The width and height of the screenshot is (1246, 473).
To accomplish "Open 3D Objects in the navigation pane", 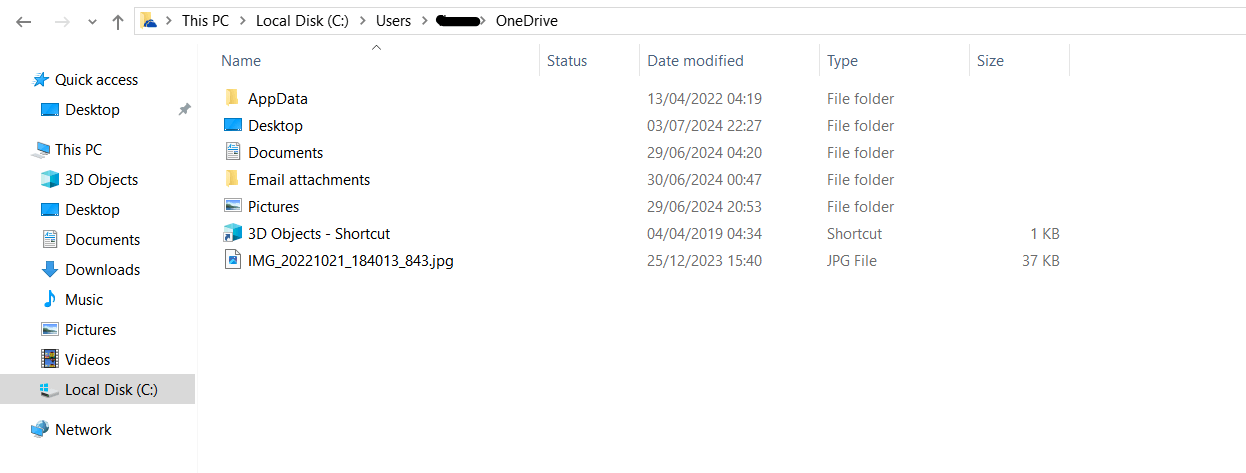I will coord(101,180).
